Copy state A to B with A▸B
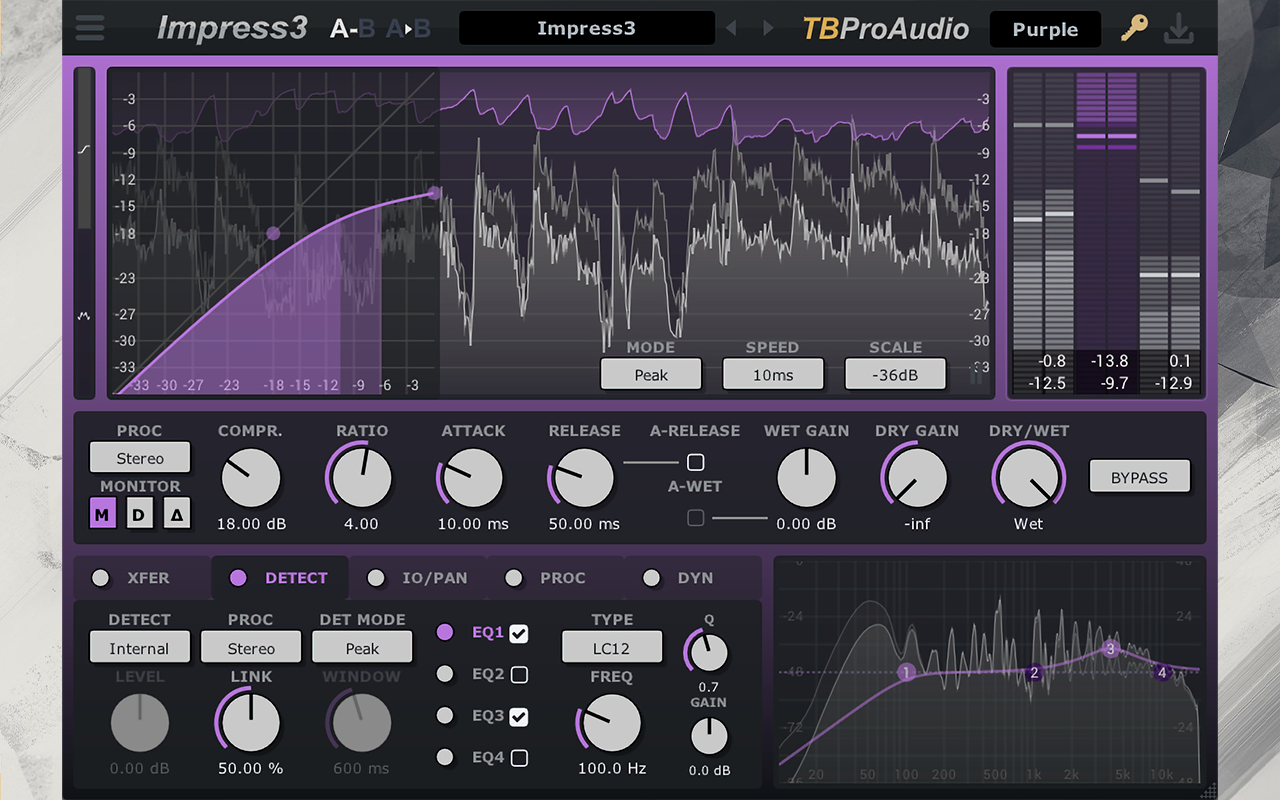 (409, 29)
